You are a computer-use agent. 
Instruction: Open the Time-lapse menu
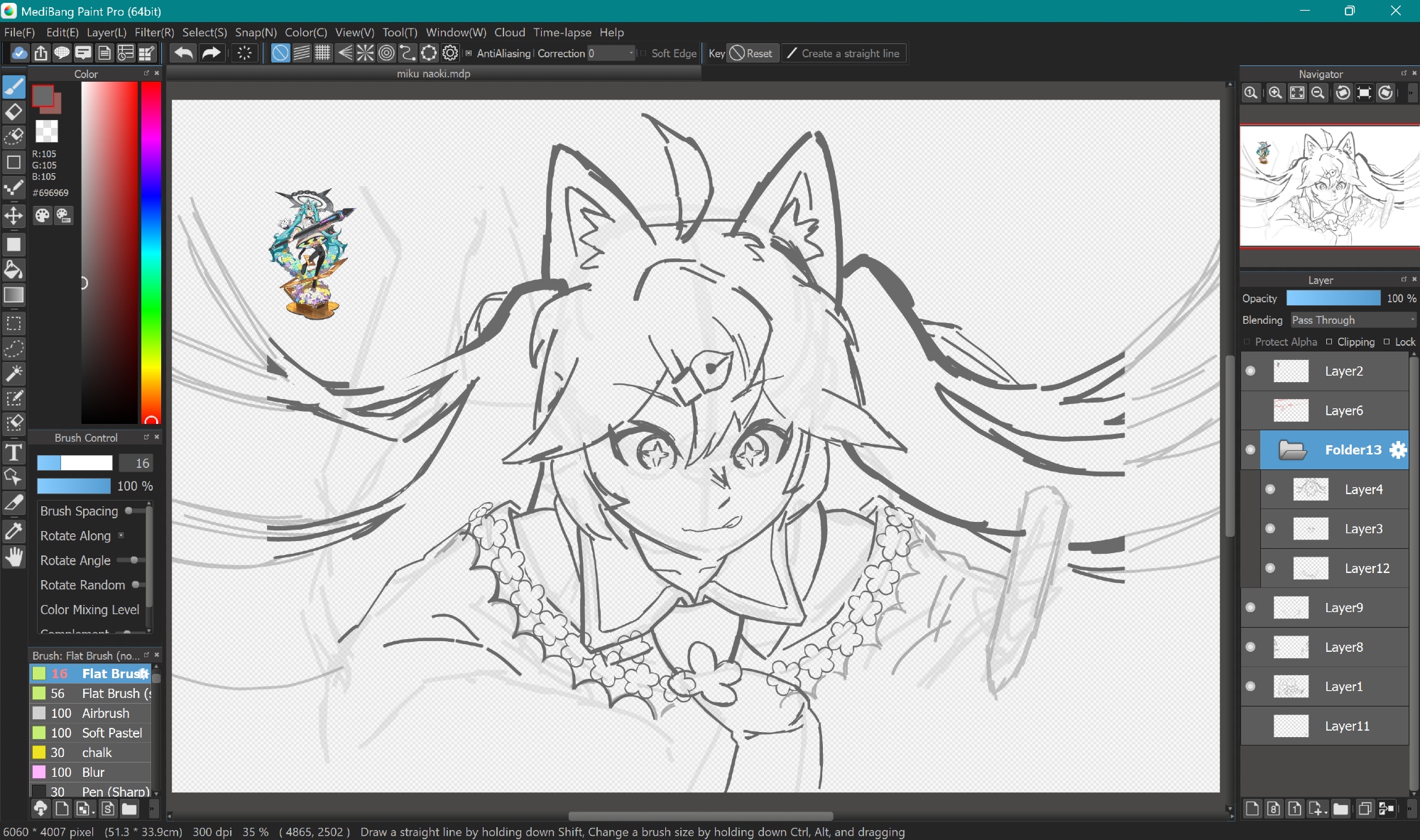pyautogui.click(x=562, y=32)
